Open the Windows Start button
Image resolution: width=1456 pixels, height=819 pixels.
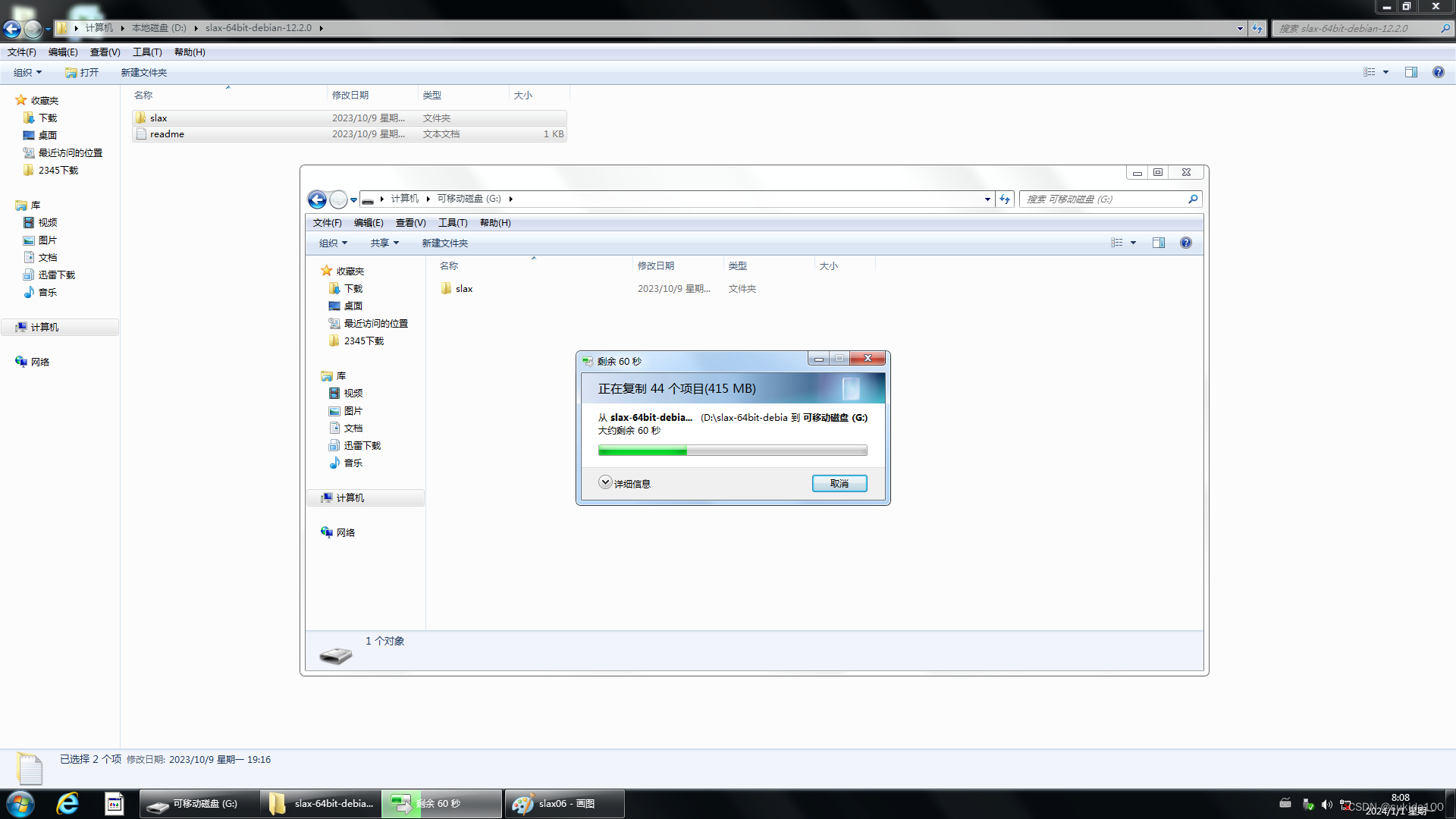pyautogui.click(x=20, y=804)
